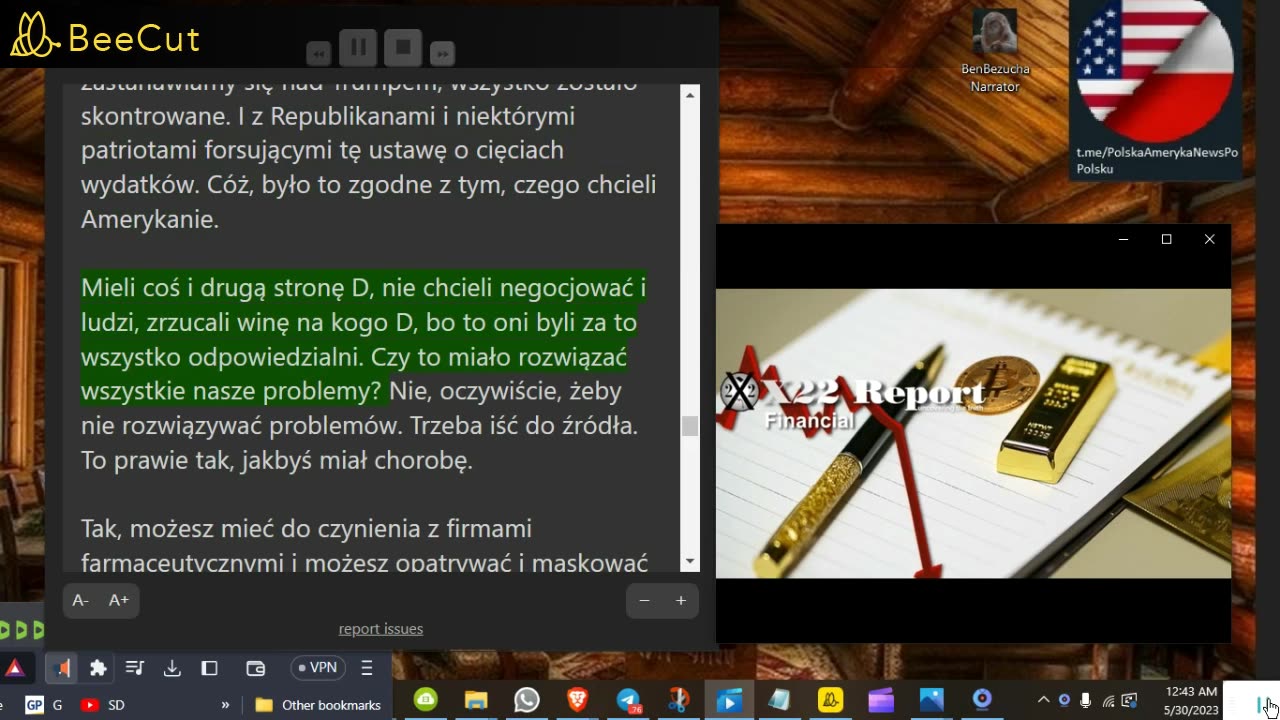Skip backward with the rewind button

click(319, 53)
